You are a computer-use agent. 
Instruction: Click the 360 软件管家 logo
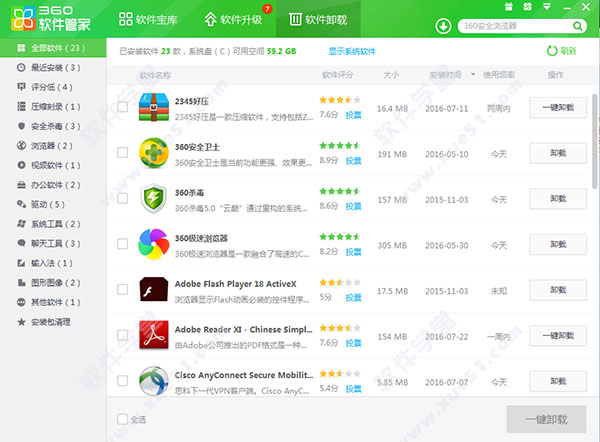51,19
